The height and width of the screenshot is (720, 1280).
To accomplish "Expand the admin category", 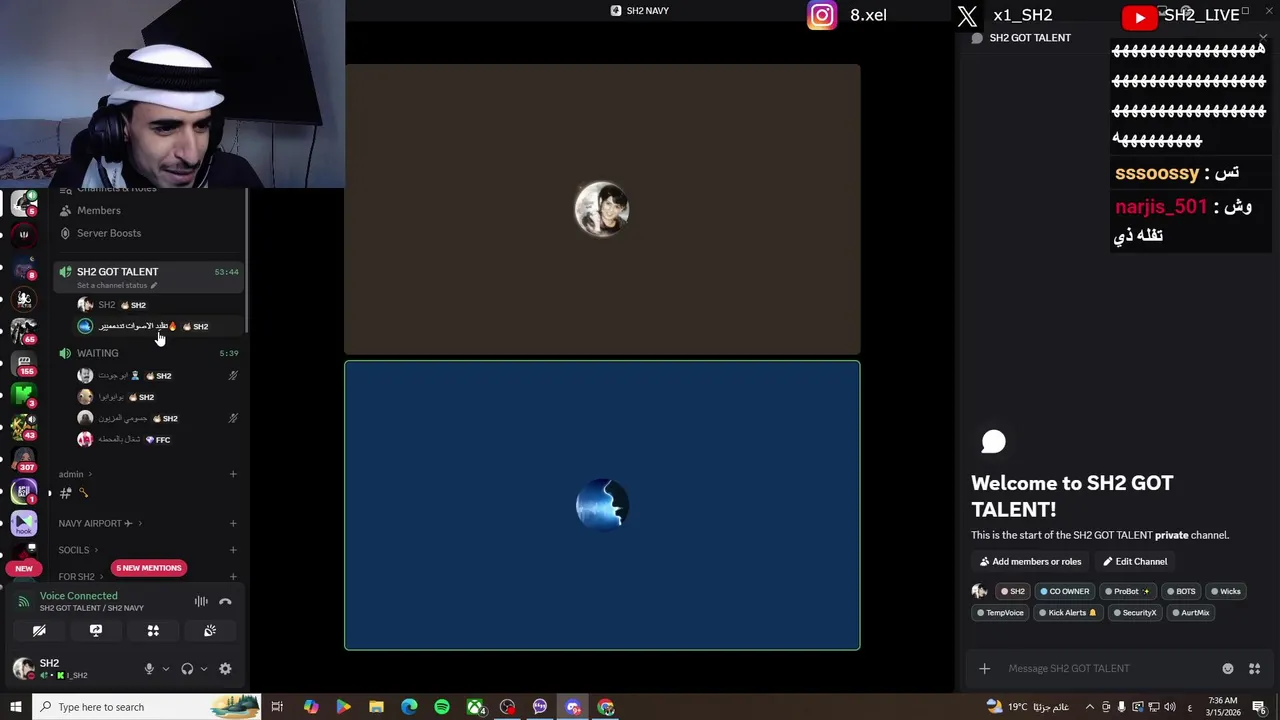I will tap(75, 474).
